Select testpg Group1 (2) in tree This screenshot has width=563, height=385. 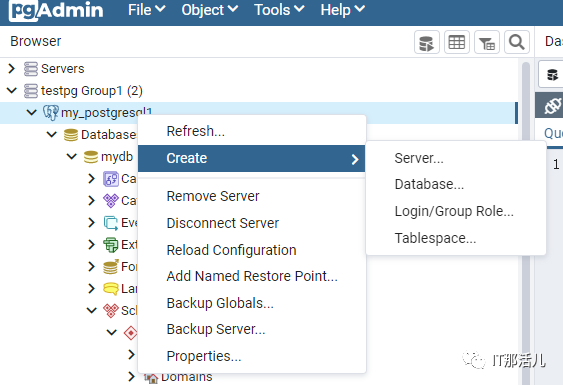tap(92, 91)
